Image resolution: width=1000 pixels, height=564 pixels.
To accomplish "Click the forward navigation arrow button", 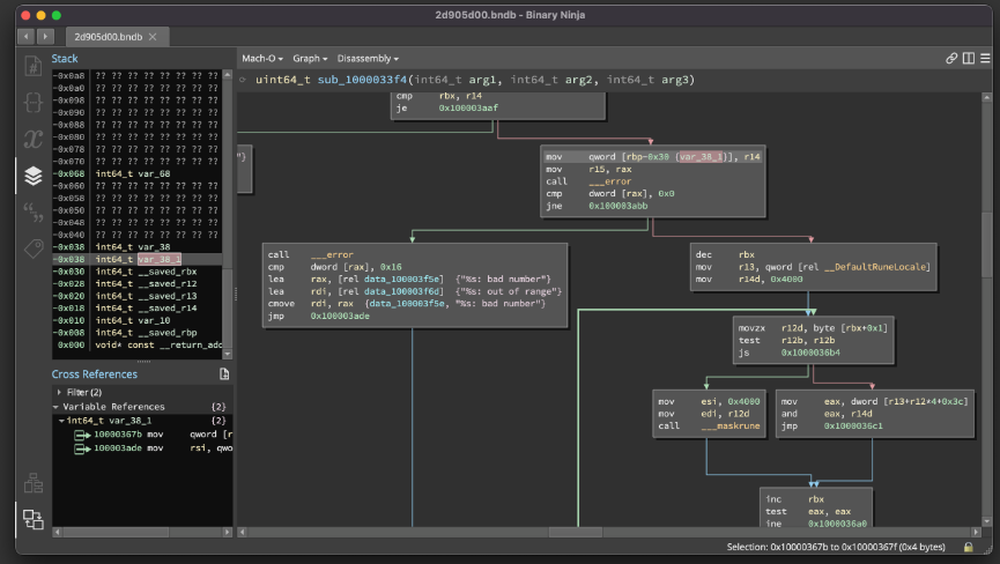I will point(45,36).
